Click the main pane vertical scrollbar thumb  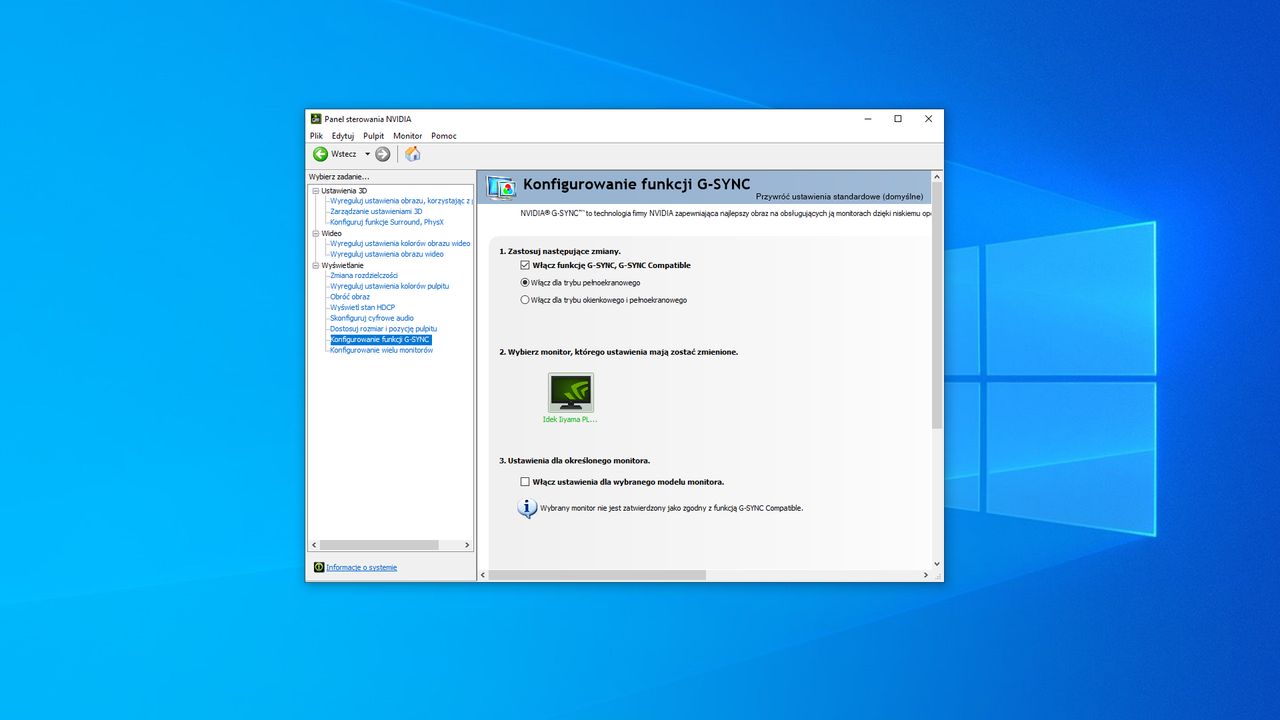[x=937, y=305]
